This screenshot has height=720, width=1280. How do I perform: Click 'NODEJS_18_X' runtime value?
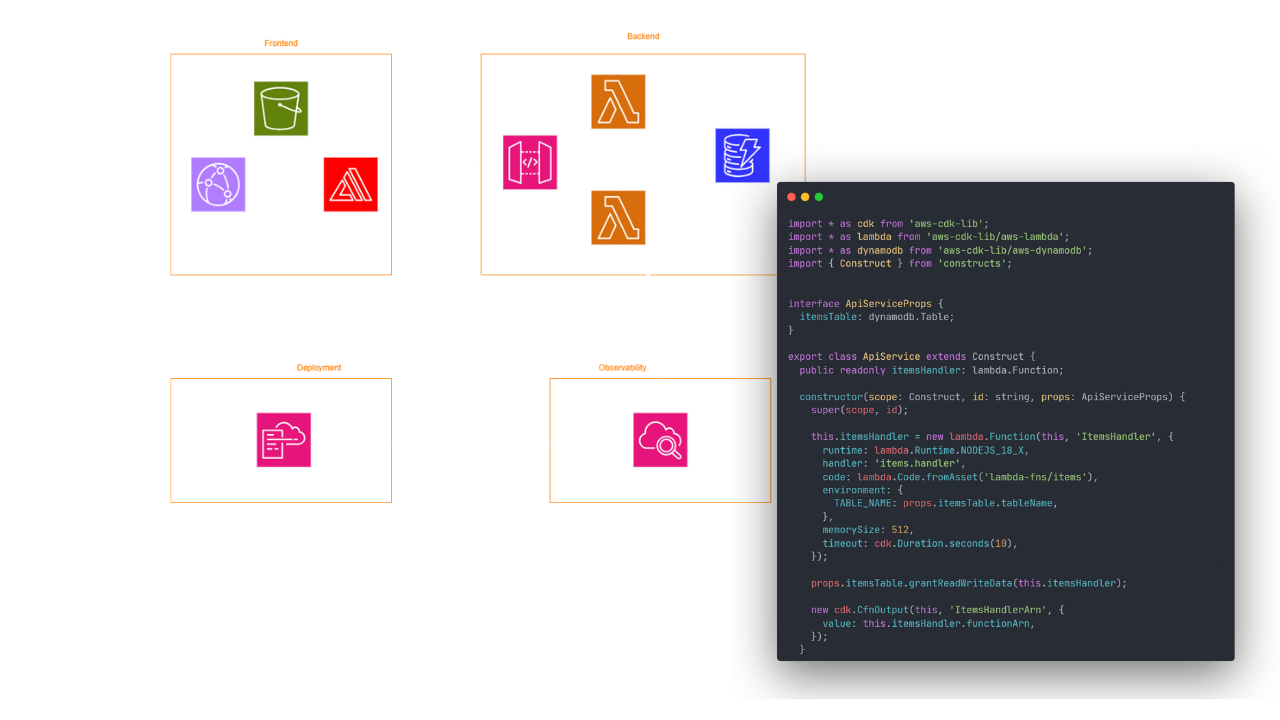pyautogui.click(x=991, y=450)
